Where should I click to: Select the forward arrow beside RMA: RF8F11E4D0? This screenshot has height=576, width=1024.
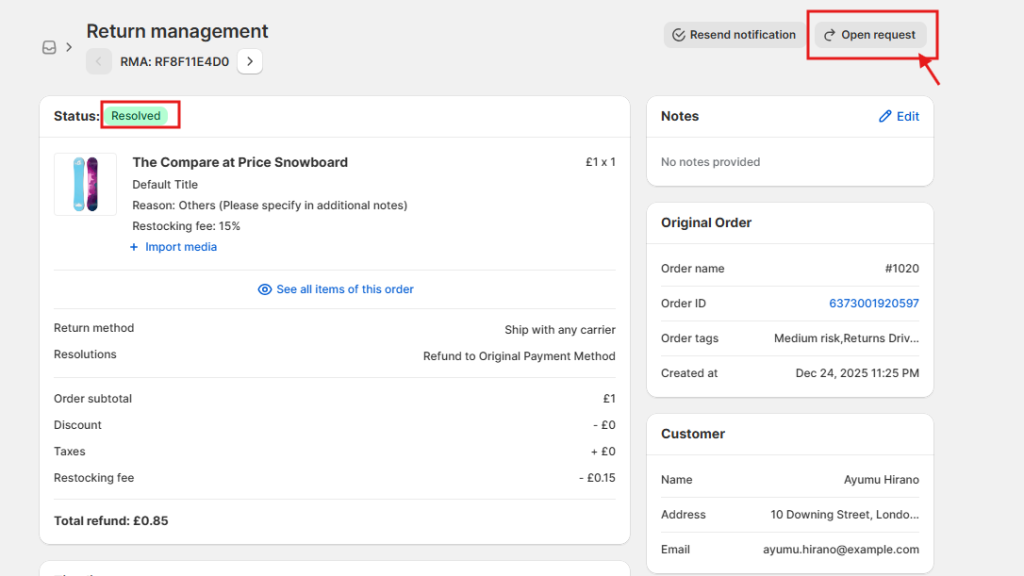pyautogui.click(x=249, y=61)
